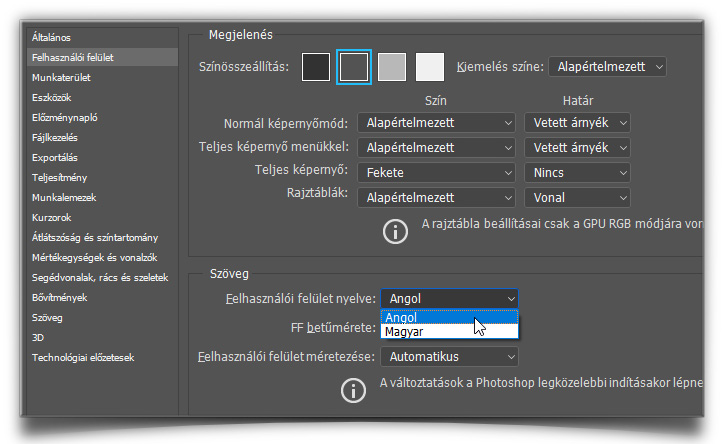Viewport: 724px width, 444px height.
Task: Choose the medium gray color theme swatch
Action: (x=392, y=67)
